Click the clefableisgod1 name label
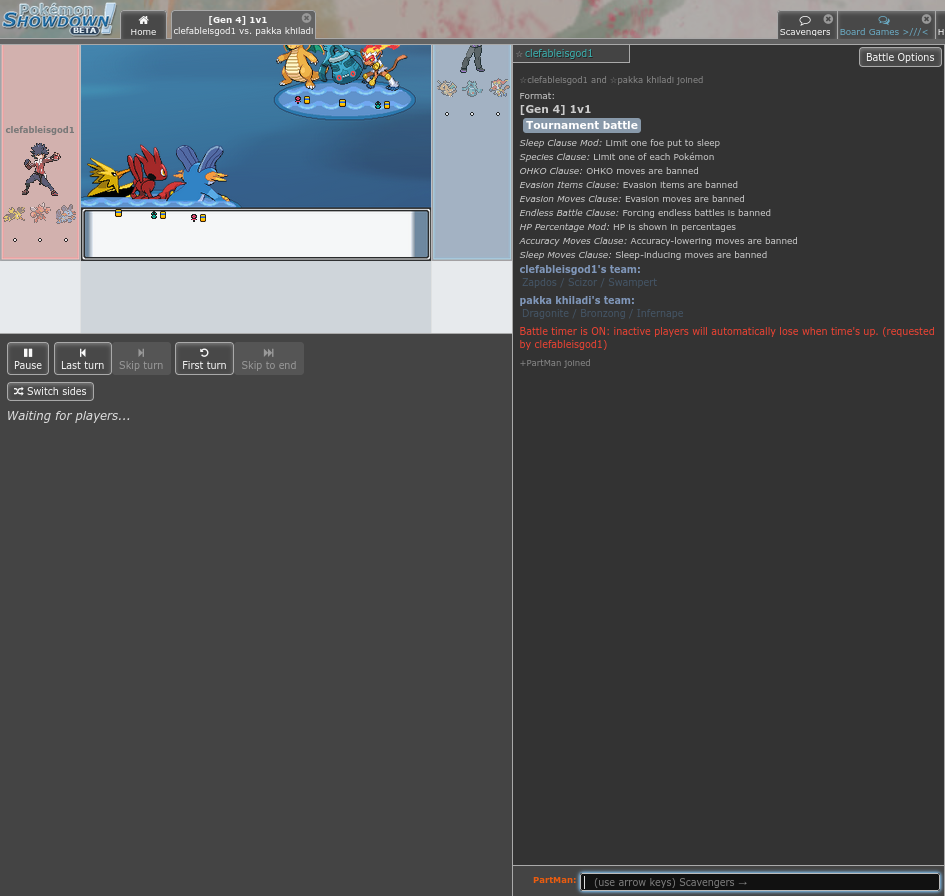Viewport: 945px width, 896px height. tap(40, 130)
